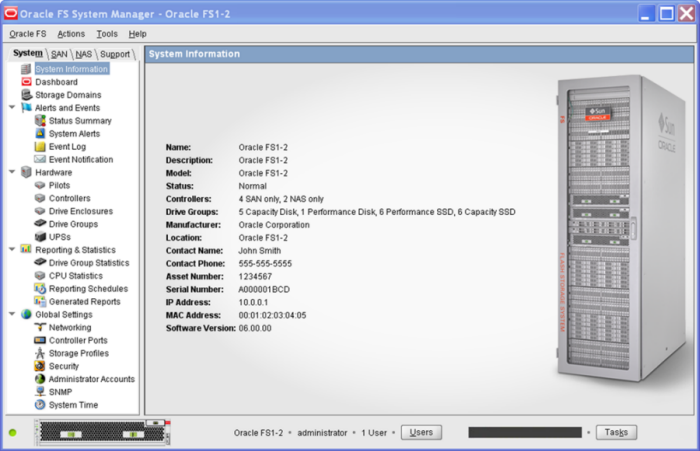Screen dimensions: 700x451
Task: Open the Event Log tree item
Action: 67,147
